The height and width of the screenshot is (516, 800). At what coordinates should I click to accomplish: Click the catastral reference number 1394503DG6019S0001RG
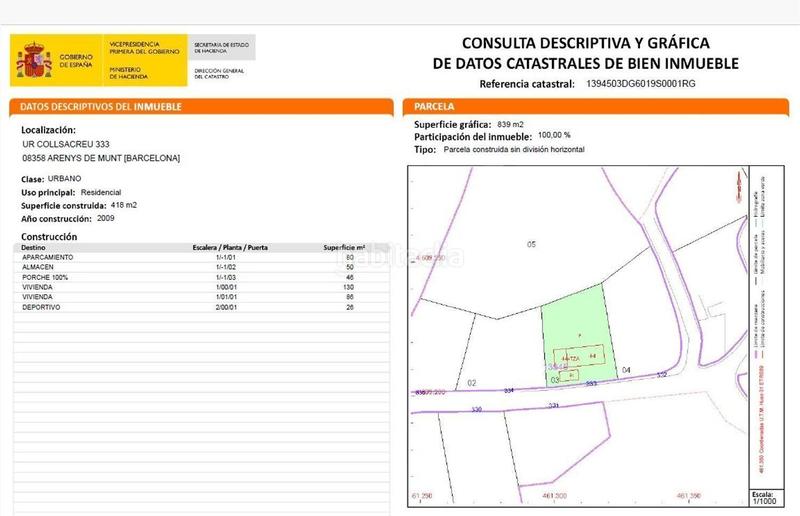pyautogui.click(x=640, y=85)
